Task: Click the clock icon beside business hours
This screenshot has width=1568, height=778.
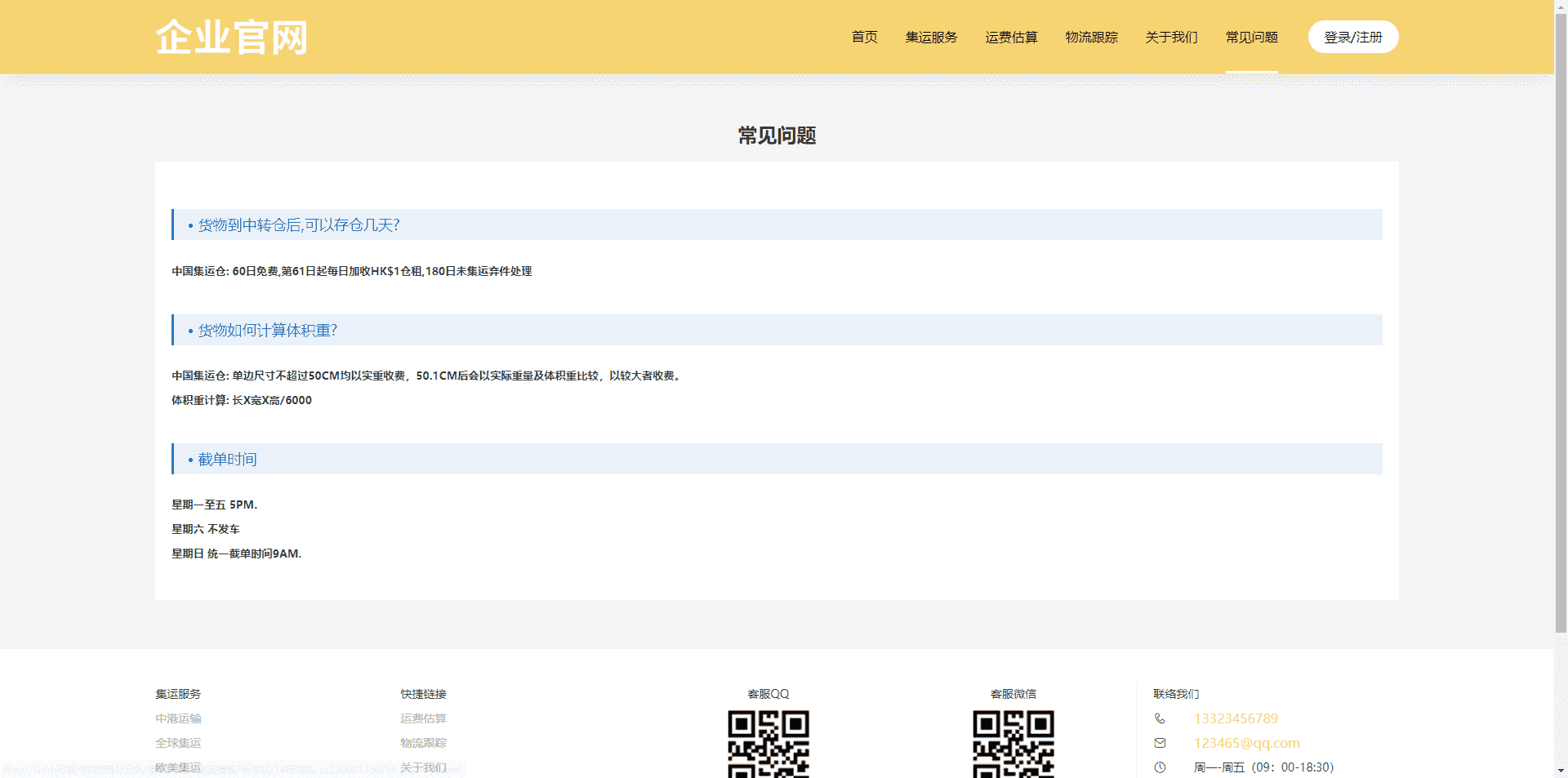Action: pyautogui.click(x=1160, y=767)
